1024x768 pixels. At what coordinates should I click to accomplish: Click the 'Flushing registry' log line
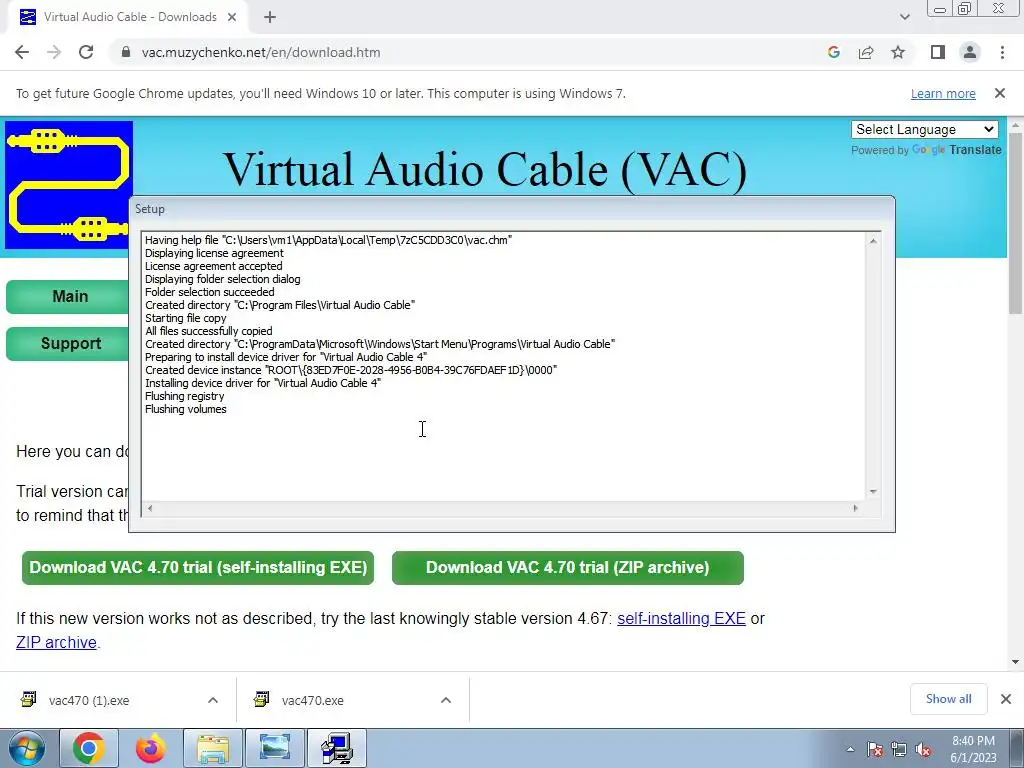tap(184, 396)
